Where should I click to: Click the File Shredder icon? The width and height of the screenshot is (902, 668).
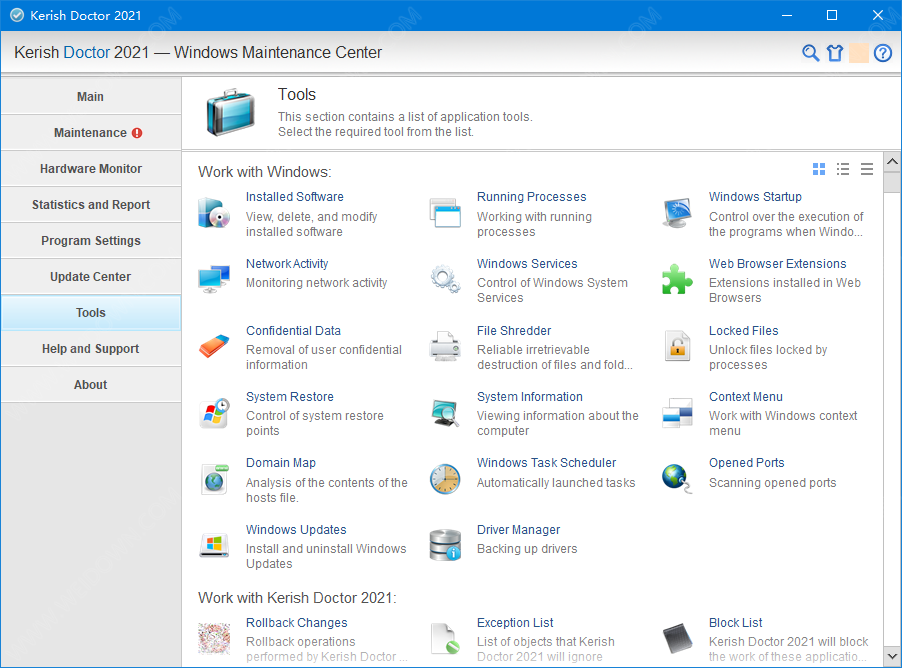(x=445, y=346)
